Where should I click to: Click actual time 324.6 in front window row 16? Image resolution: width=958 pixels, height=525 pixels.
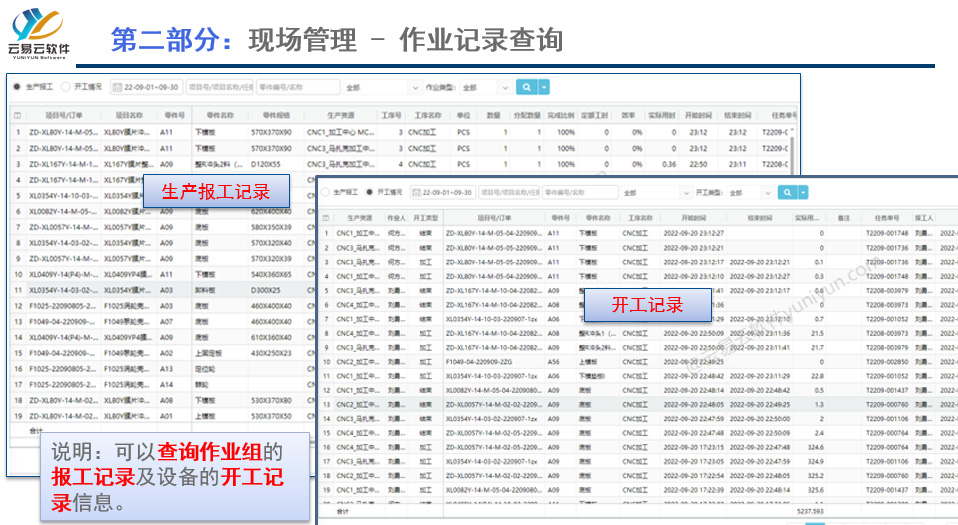[x=815, y=447]
